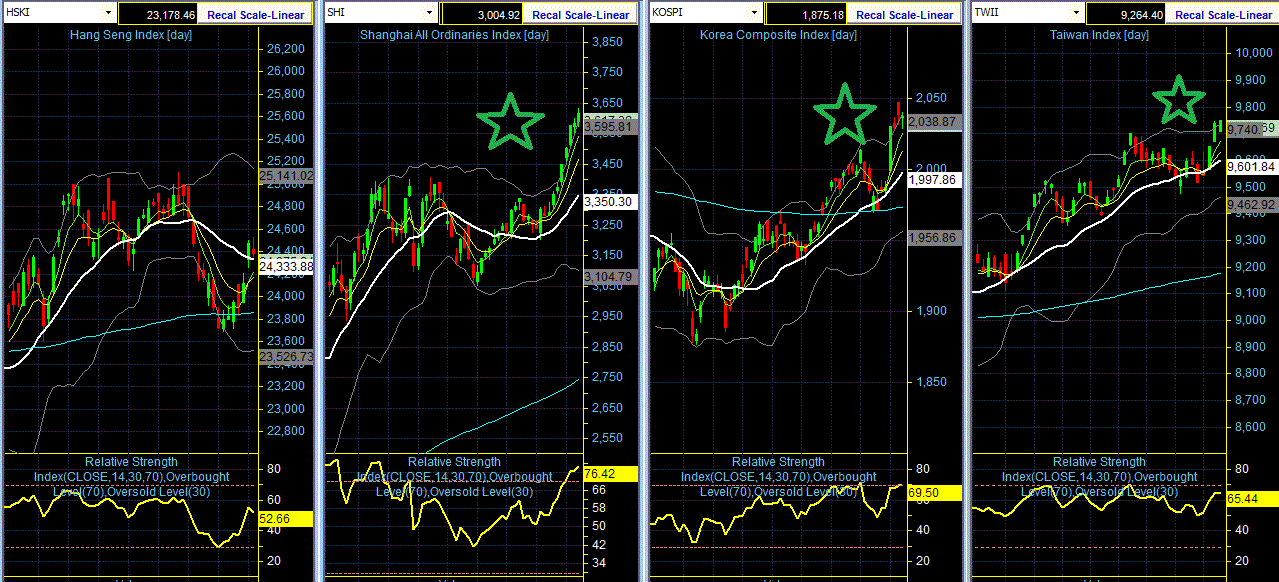Click the Relative Strength label under Hang Seng
Viewport: 1279px width, 582px height.
131,462
